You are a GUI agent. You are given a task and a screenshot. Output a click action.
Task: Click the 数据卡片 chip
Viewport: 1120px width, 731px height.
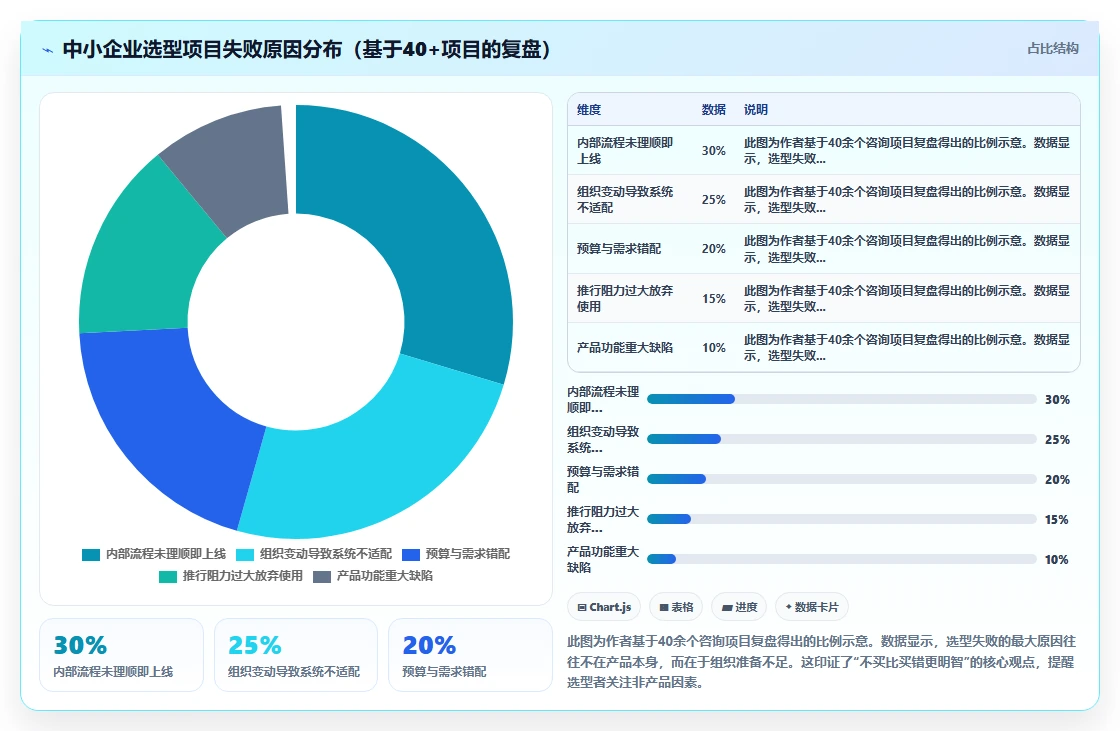pos(811,607)
